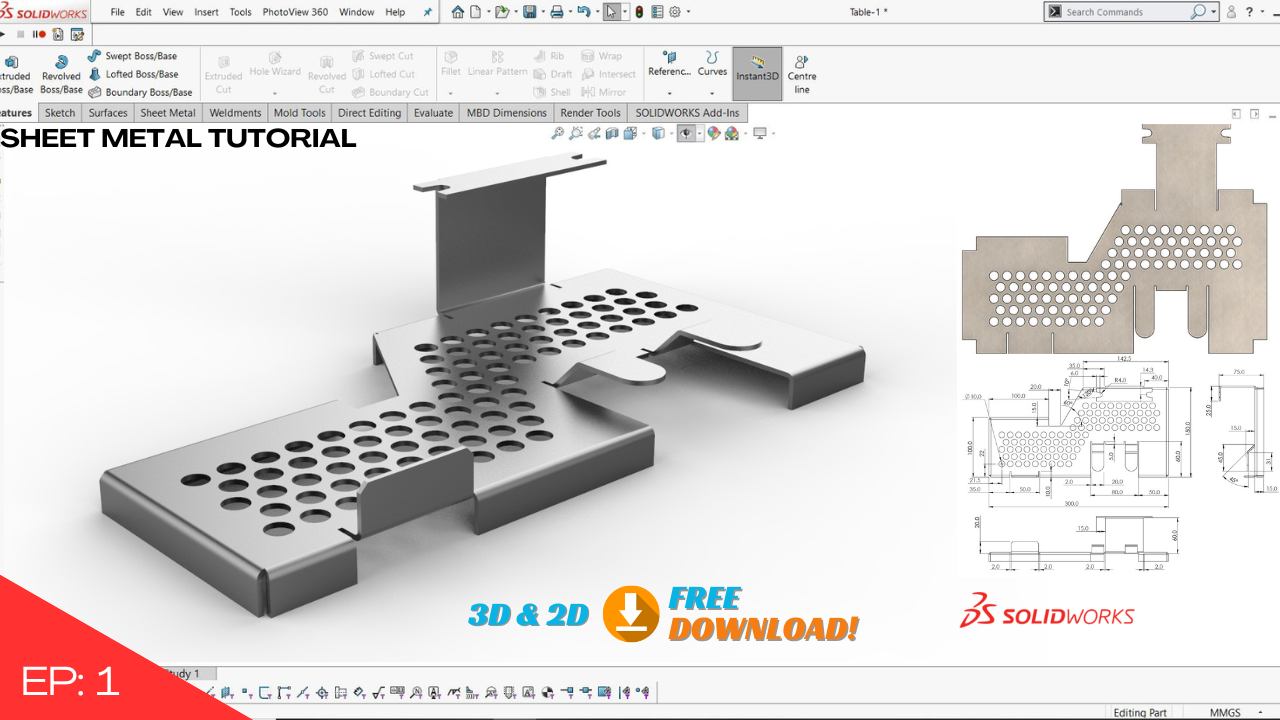
Task: Expand the Search Commands dropdown arrow
Action: [x=1214, y=12]
